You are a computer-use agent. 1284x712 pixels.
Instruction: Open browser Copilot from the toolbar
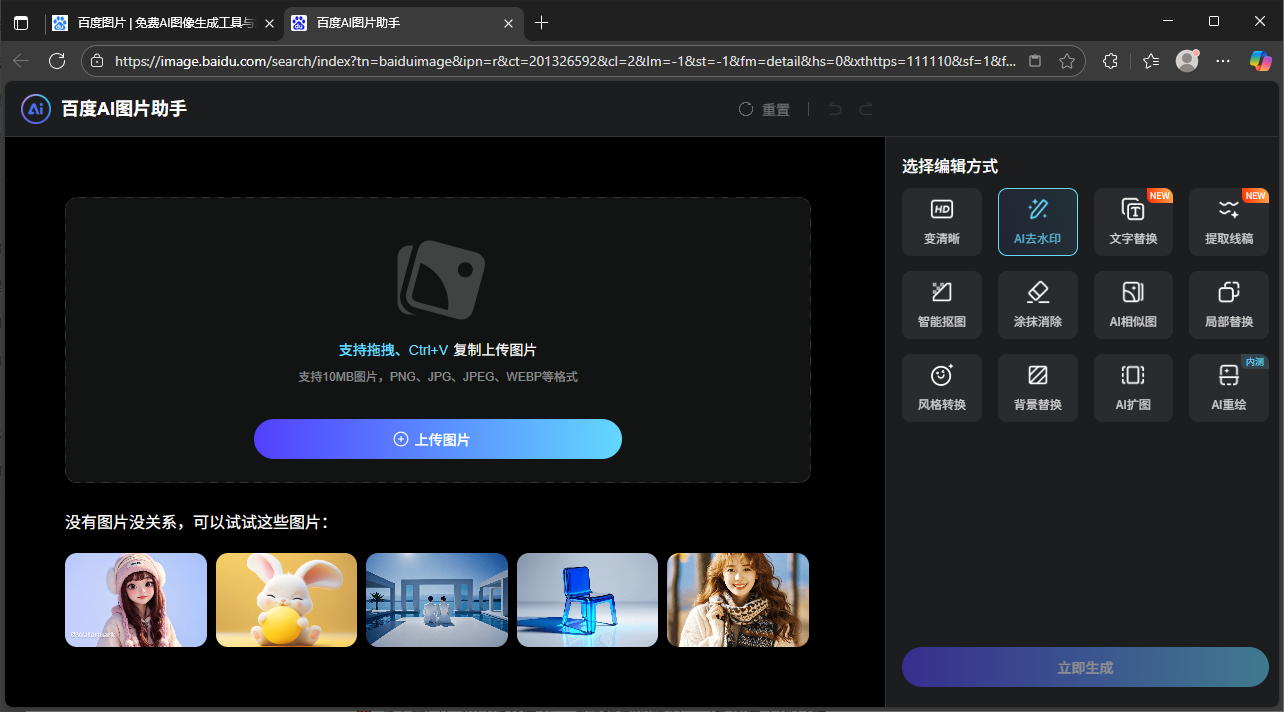point(1259,61)
